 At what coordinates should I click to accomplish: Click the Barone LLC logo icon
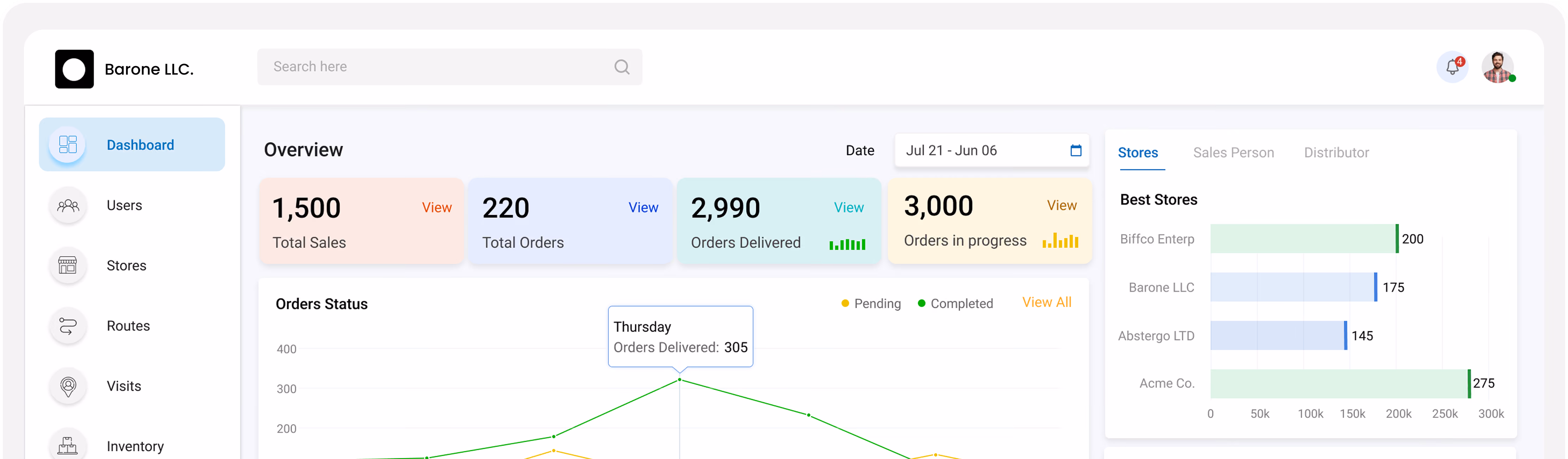coord(74,69)
